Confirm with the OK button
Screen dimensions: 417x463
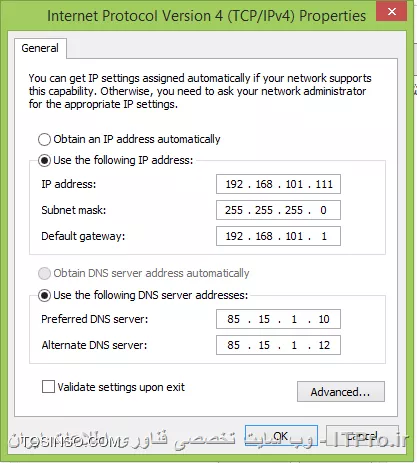pos(281,436)
